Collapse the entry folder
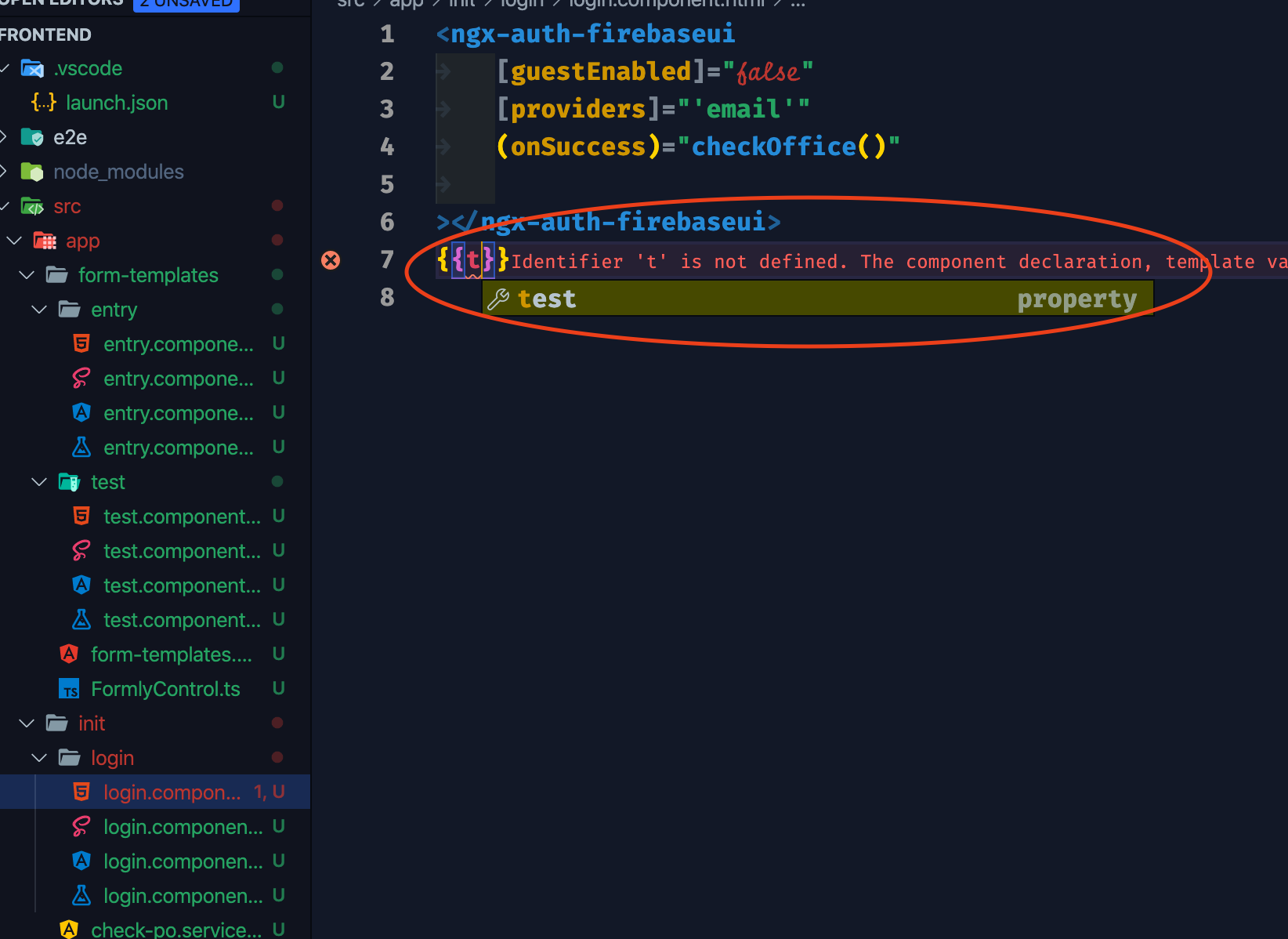This screenshot has height=939, width=1288. coord(39,309)
